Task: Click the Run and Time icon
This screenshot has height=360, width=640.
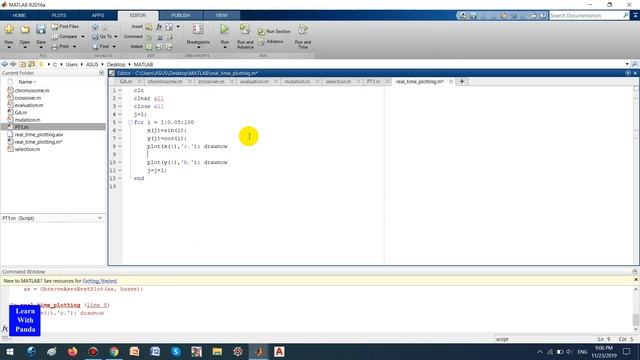Action: click(302, 29)
